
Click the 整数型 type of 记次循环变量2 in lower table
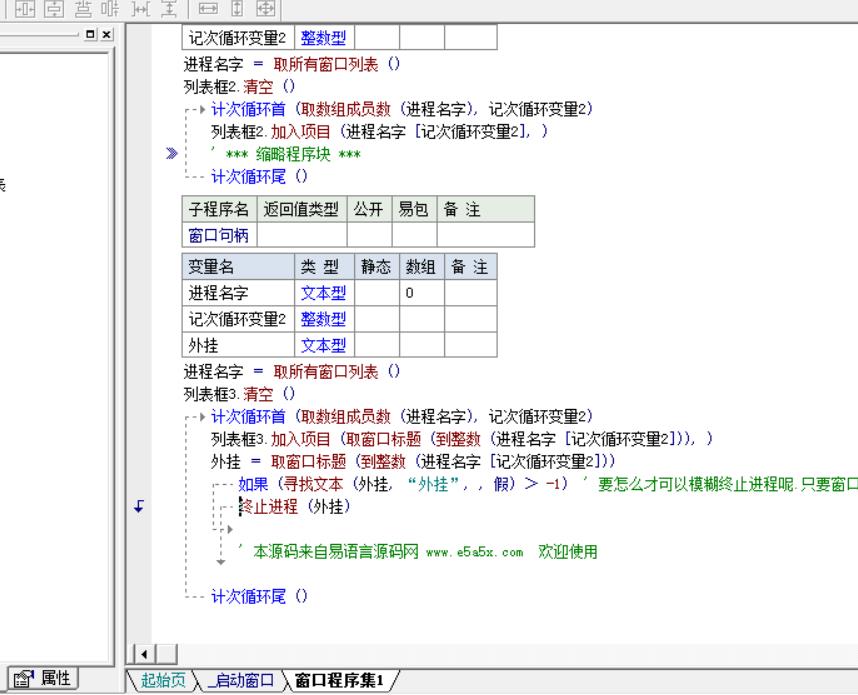324,319
